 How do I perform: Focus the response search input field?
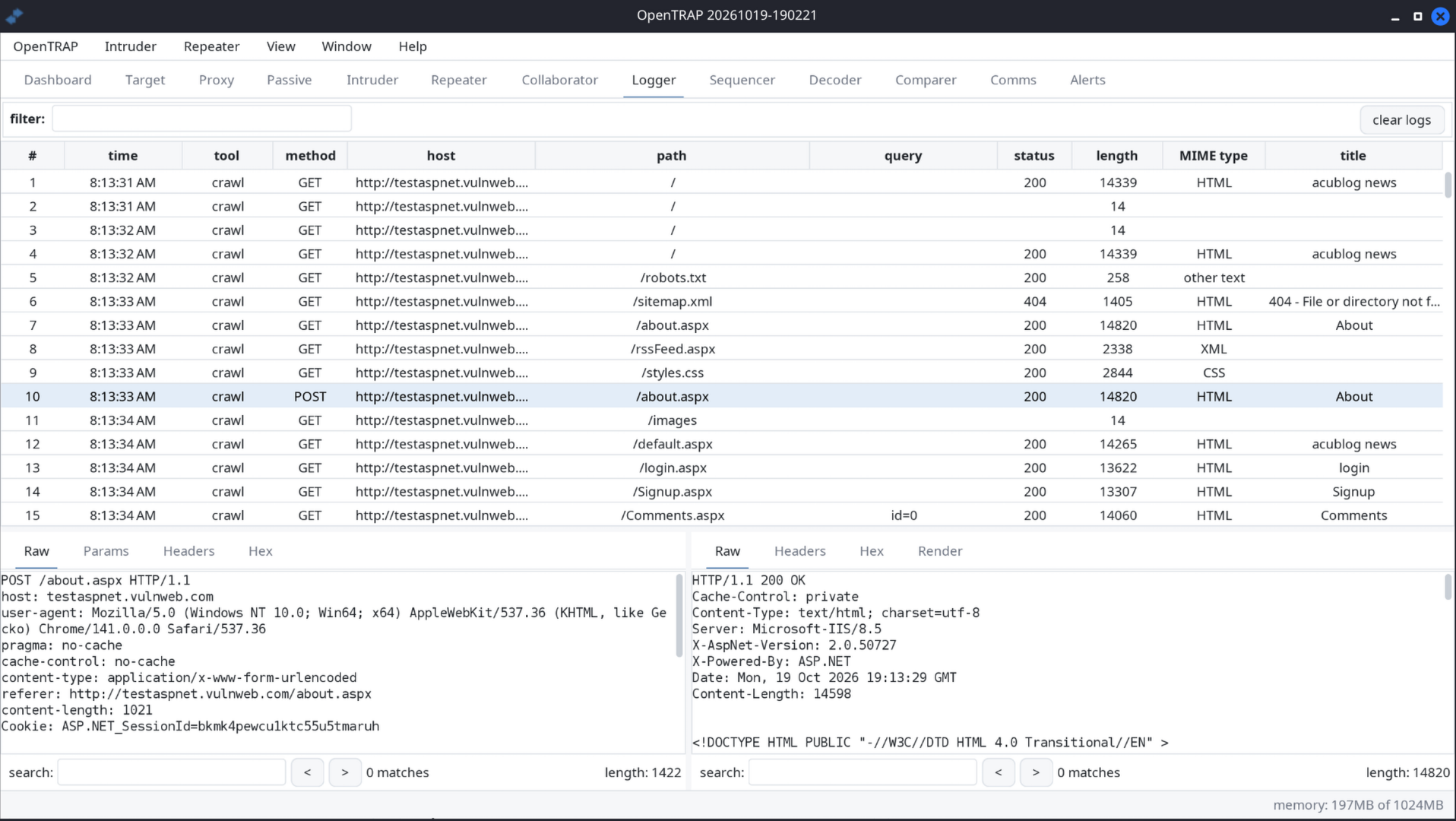click(863, 772)
